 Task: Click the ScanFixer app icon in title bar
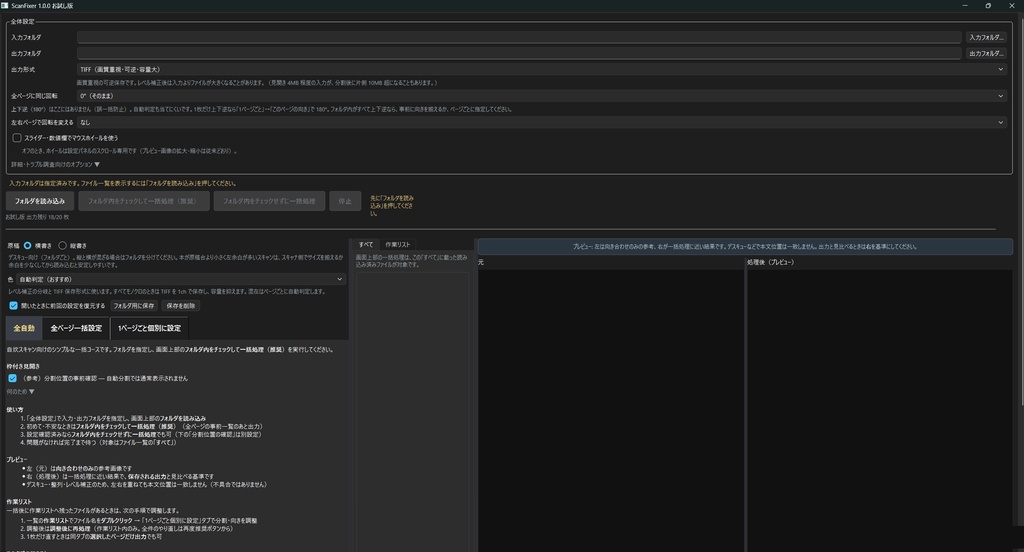pyautogui.click(x=5, y=5)
